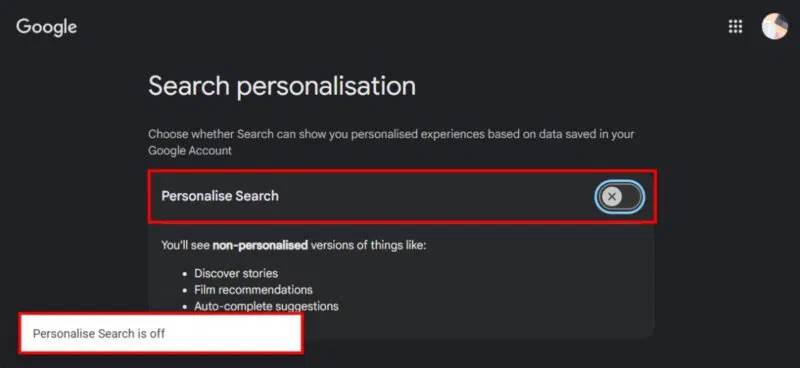Screen dimensions: 800x368
Task: Open the Google apps grid menu
Action: pos(735,27)
